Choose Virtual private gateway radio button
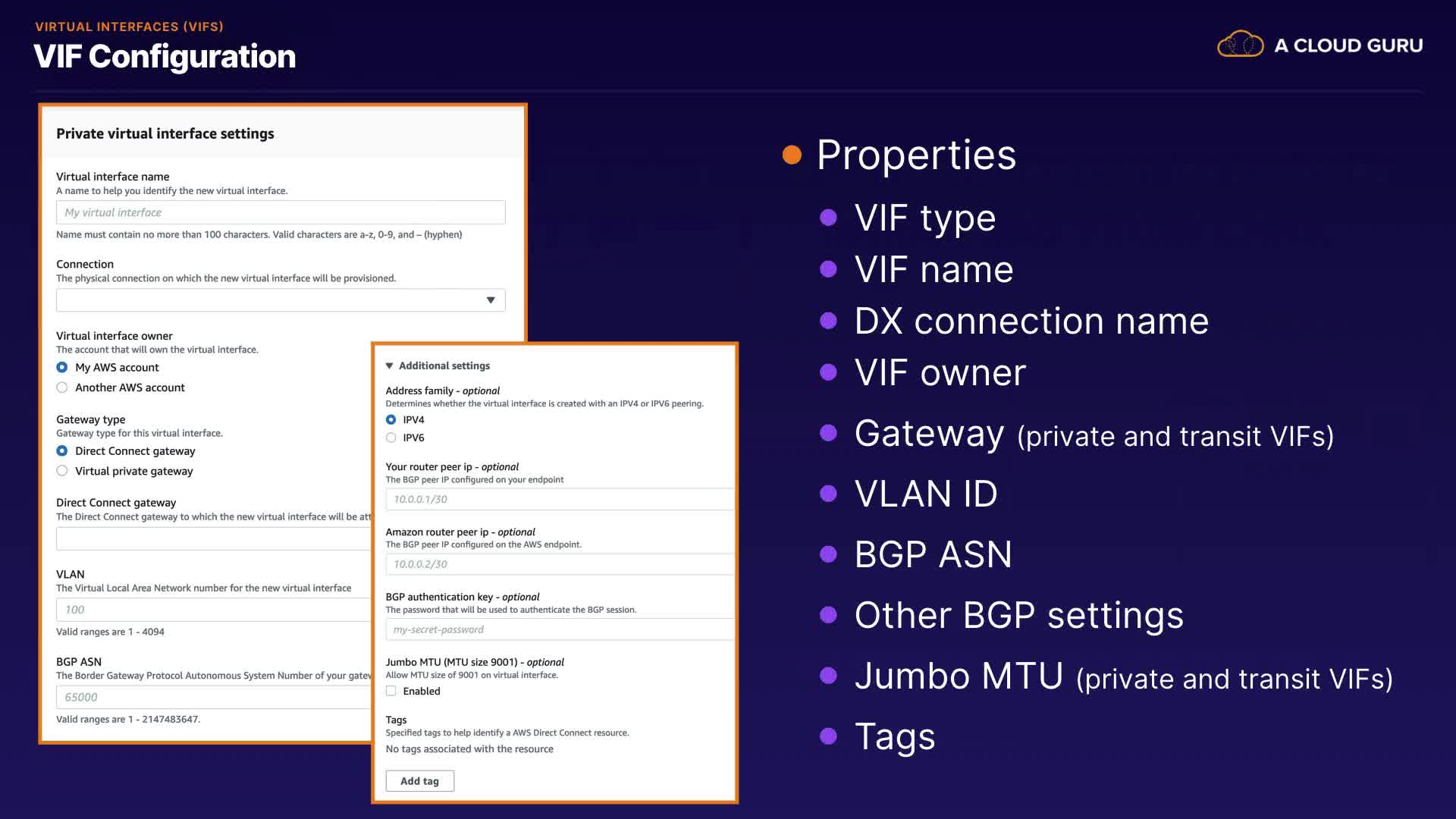 (62, 471)
